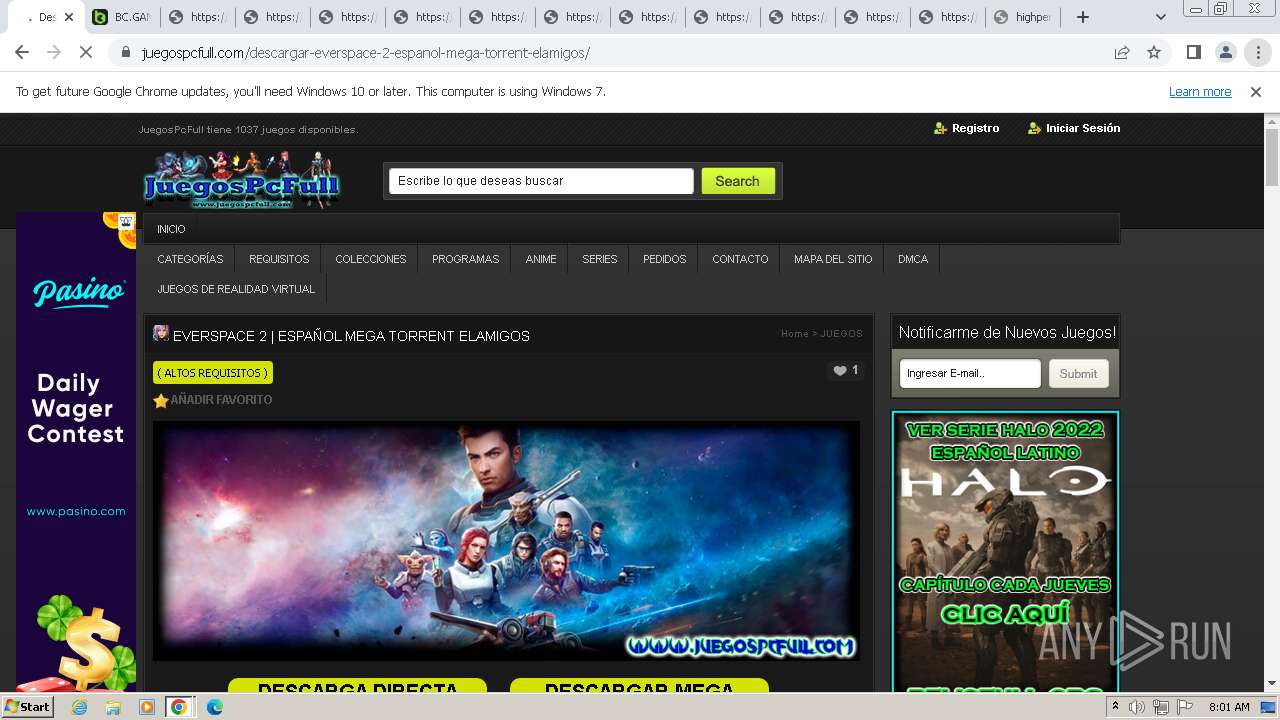The width and height of the screenshot is (1280, 720).
Task: Open the Halo 2022 series banner
Action: click(x=1005, y=553)
